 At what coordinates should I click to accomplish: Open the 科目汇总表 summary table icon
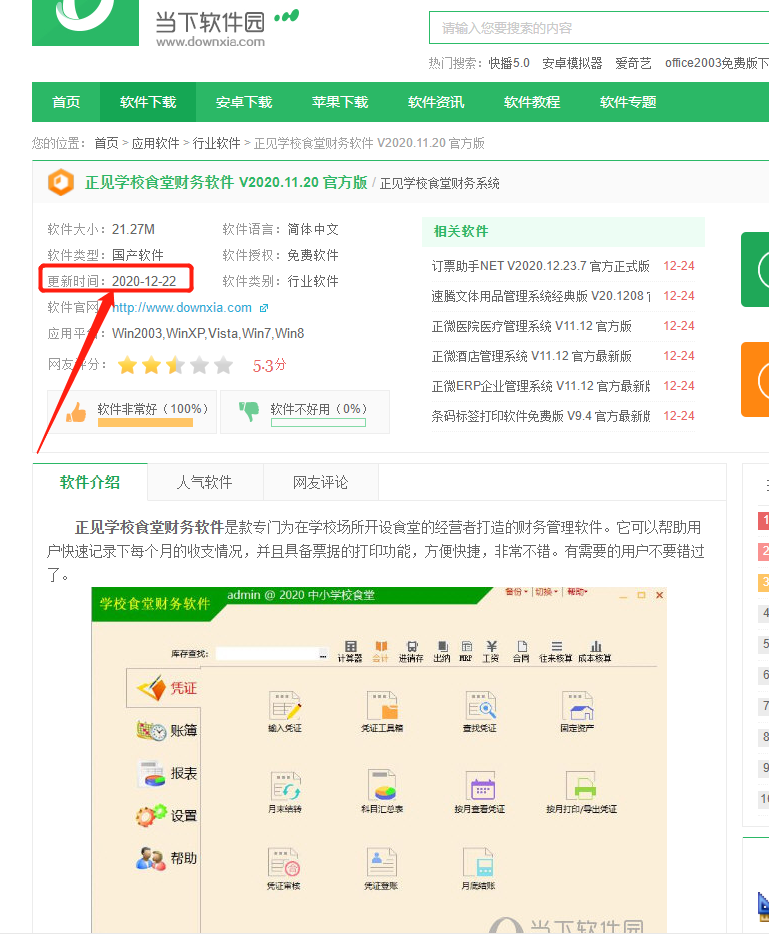[x=382, y=792]
